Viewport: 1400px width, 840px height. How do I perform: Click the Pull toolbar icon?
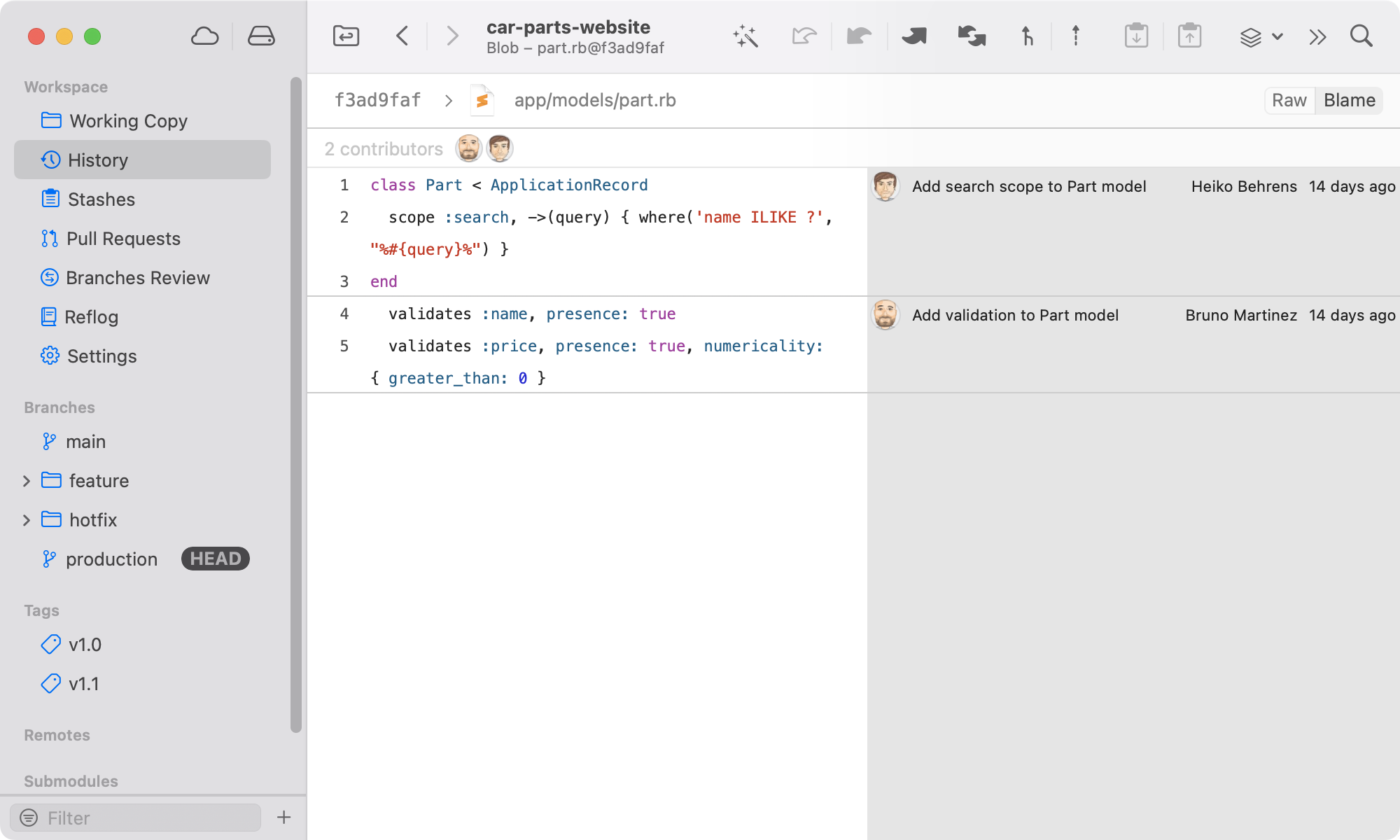(x=859, y=36)
